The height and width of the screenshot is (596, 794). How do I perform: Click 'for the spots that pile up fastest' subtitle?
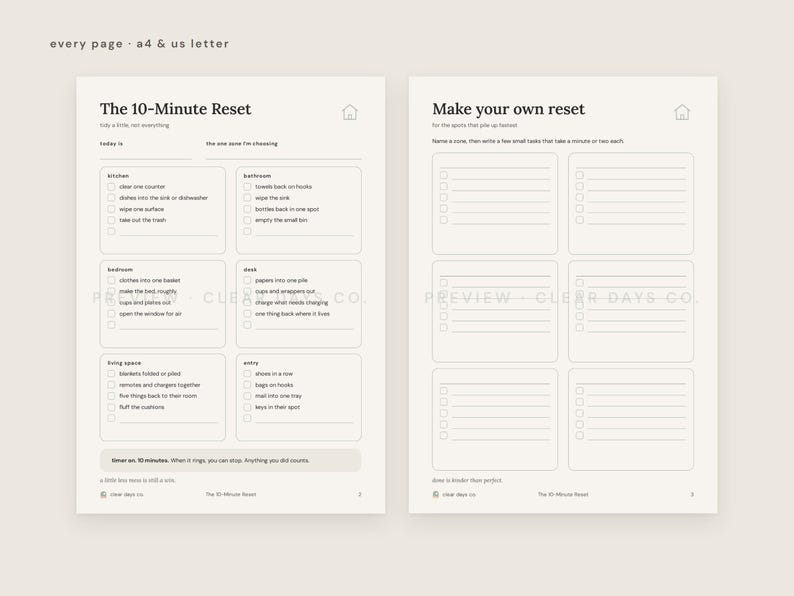(x=474, y=125)
